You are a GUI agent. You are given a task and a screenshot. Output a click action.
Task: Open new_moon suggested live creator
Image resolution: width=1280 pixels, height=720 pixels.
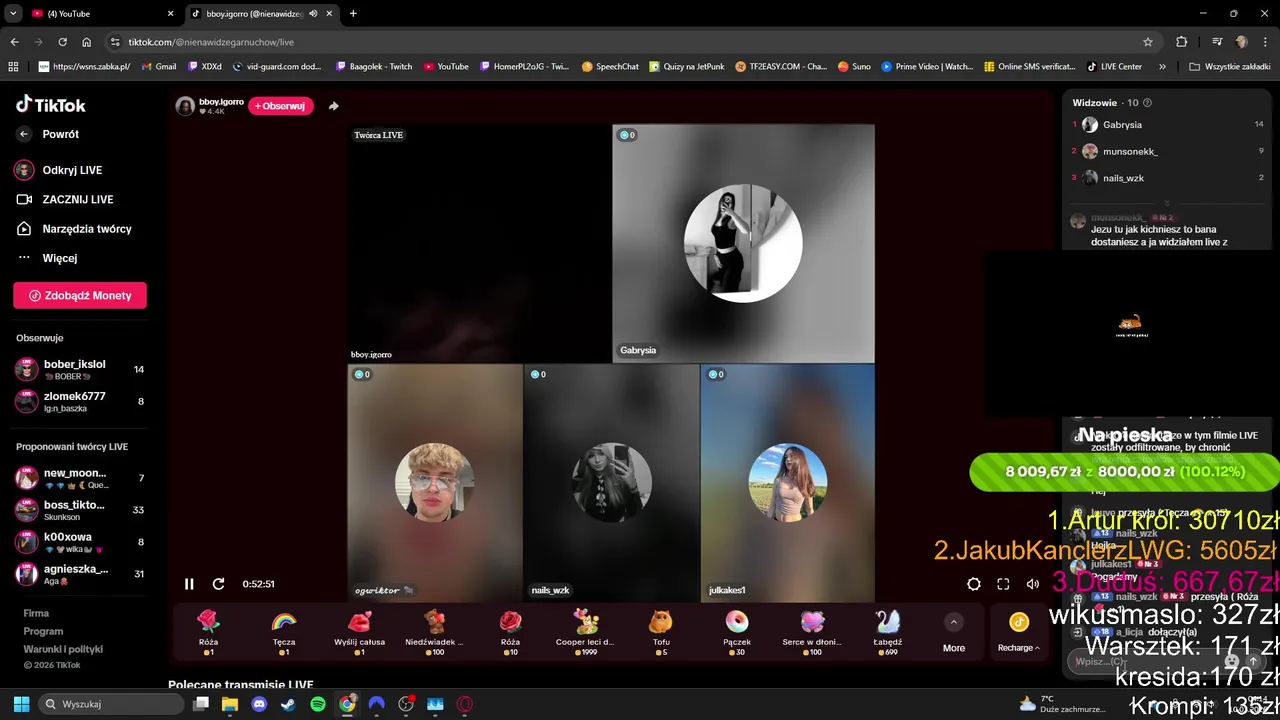(x=80, y=478)
